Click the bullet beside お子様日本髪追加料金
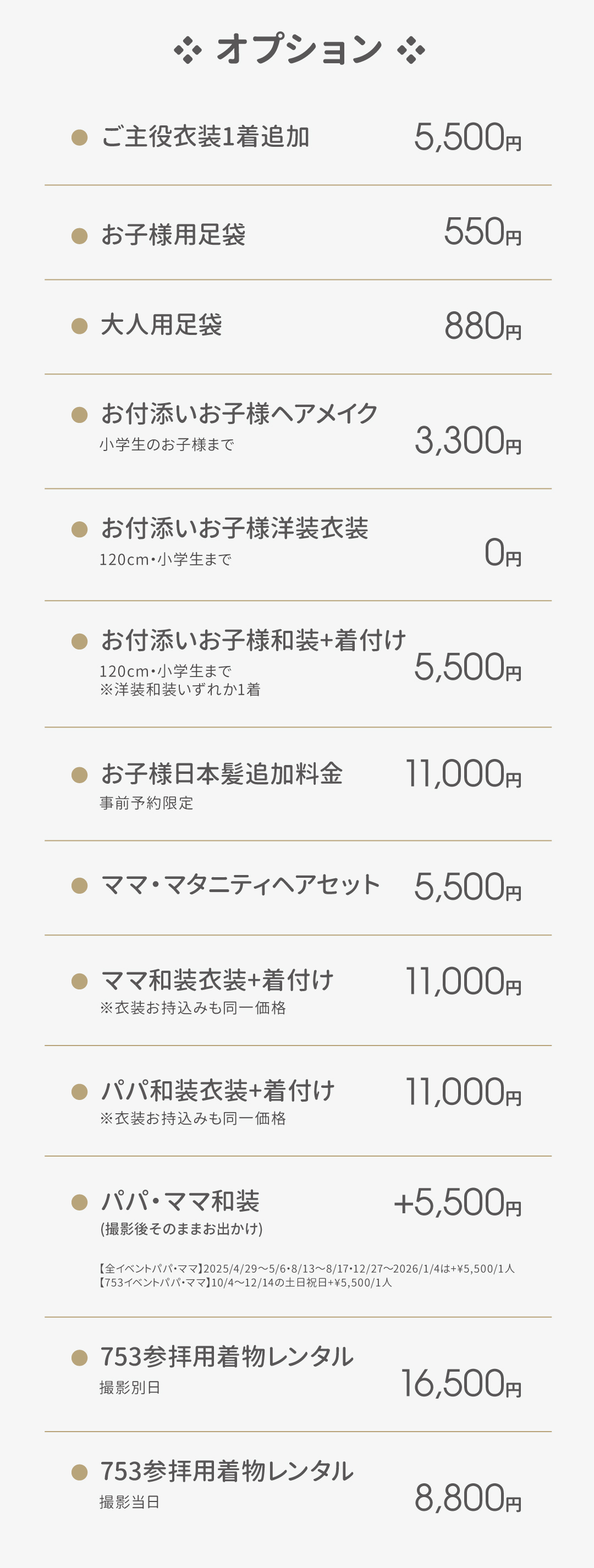594x1568 pixels. (80, 774)
